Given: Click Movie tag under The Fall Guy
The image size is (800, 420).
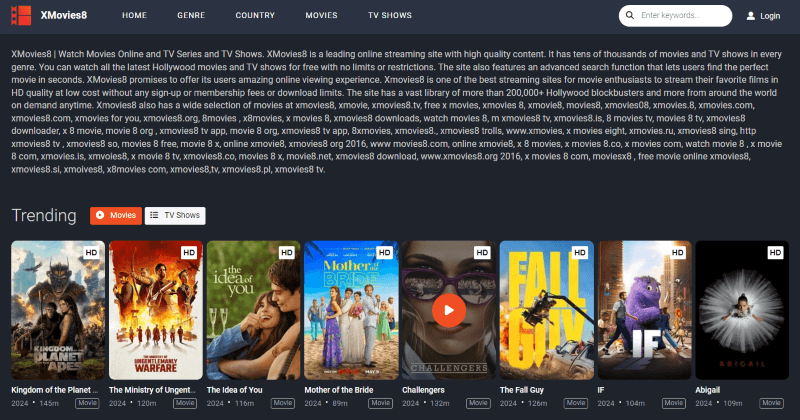Looking at the screenshot, I should 576,403.
